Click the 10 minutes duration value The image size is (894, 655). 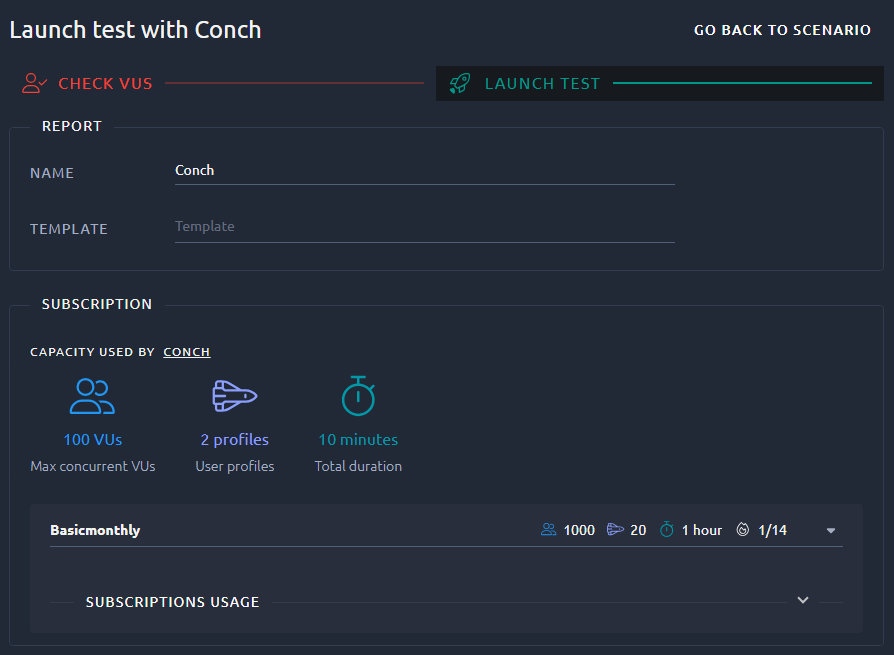(x=358, y=440)
